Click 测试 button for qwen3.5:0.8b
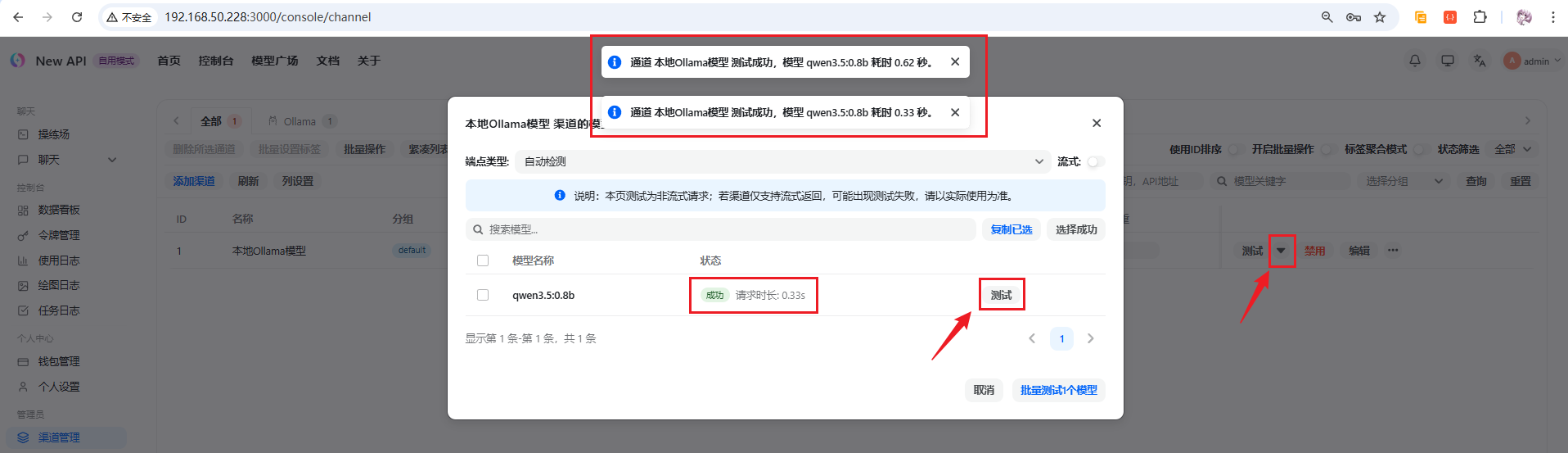This screenshot has width=1568, height=453. [1001, 295]
